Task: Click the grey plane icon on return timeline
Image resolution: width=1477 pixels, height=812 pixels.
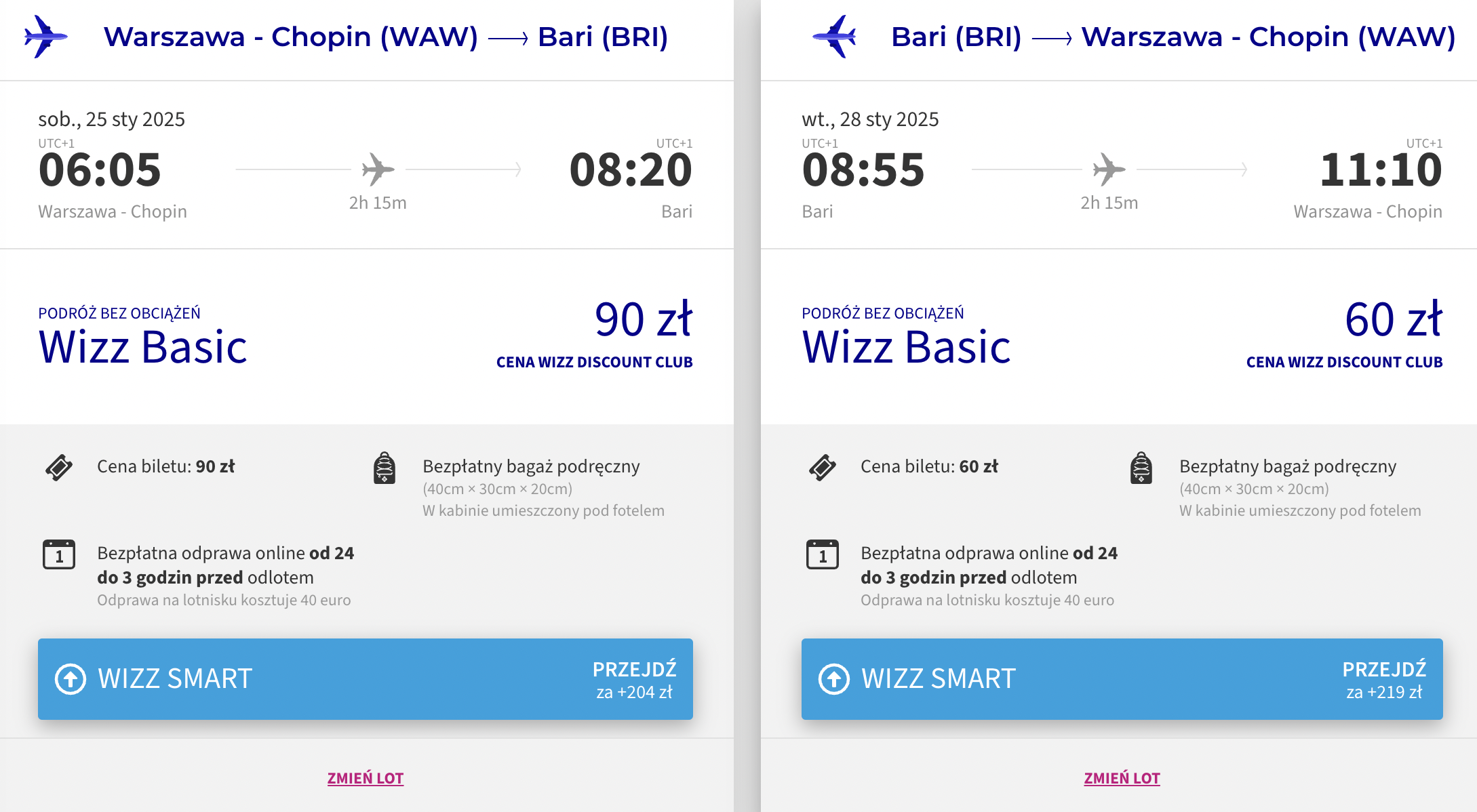Action: (x=1109, y=169)
